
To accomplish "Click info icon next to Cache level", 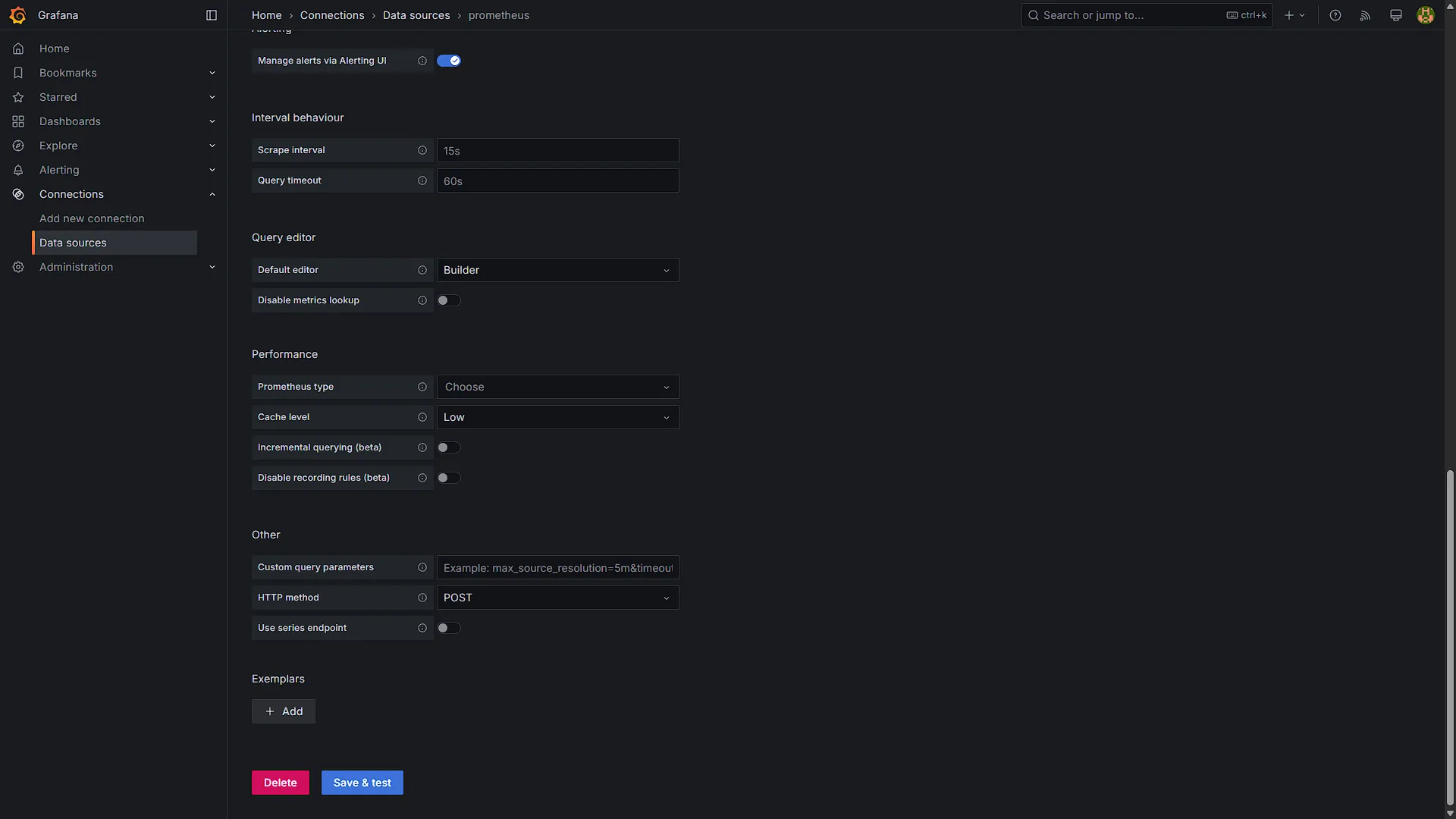I will [x=422, y=417].
